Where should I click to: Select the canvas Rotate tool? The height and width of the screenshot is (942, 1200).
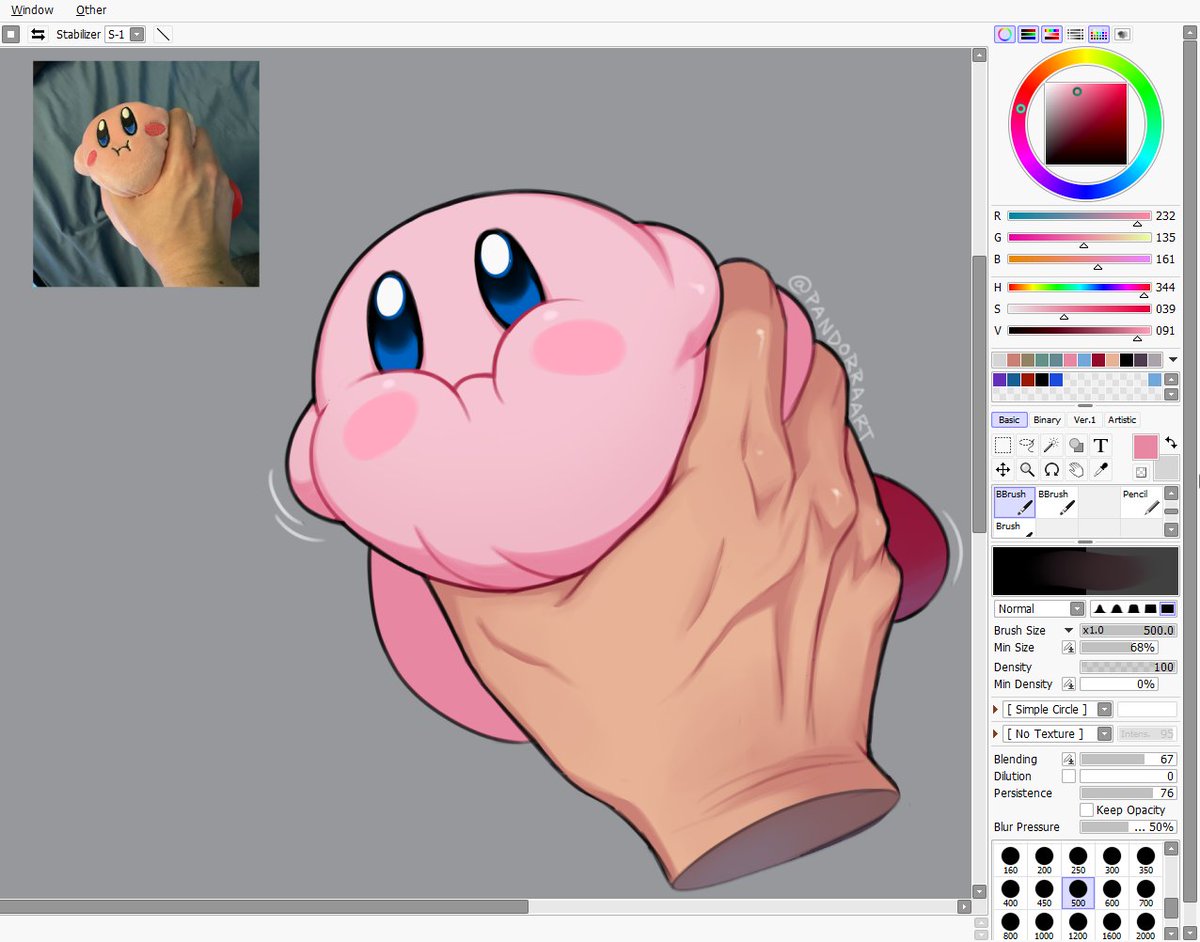[1050, 469]
